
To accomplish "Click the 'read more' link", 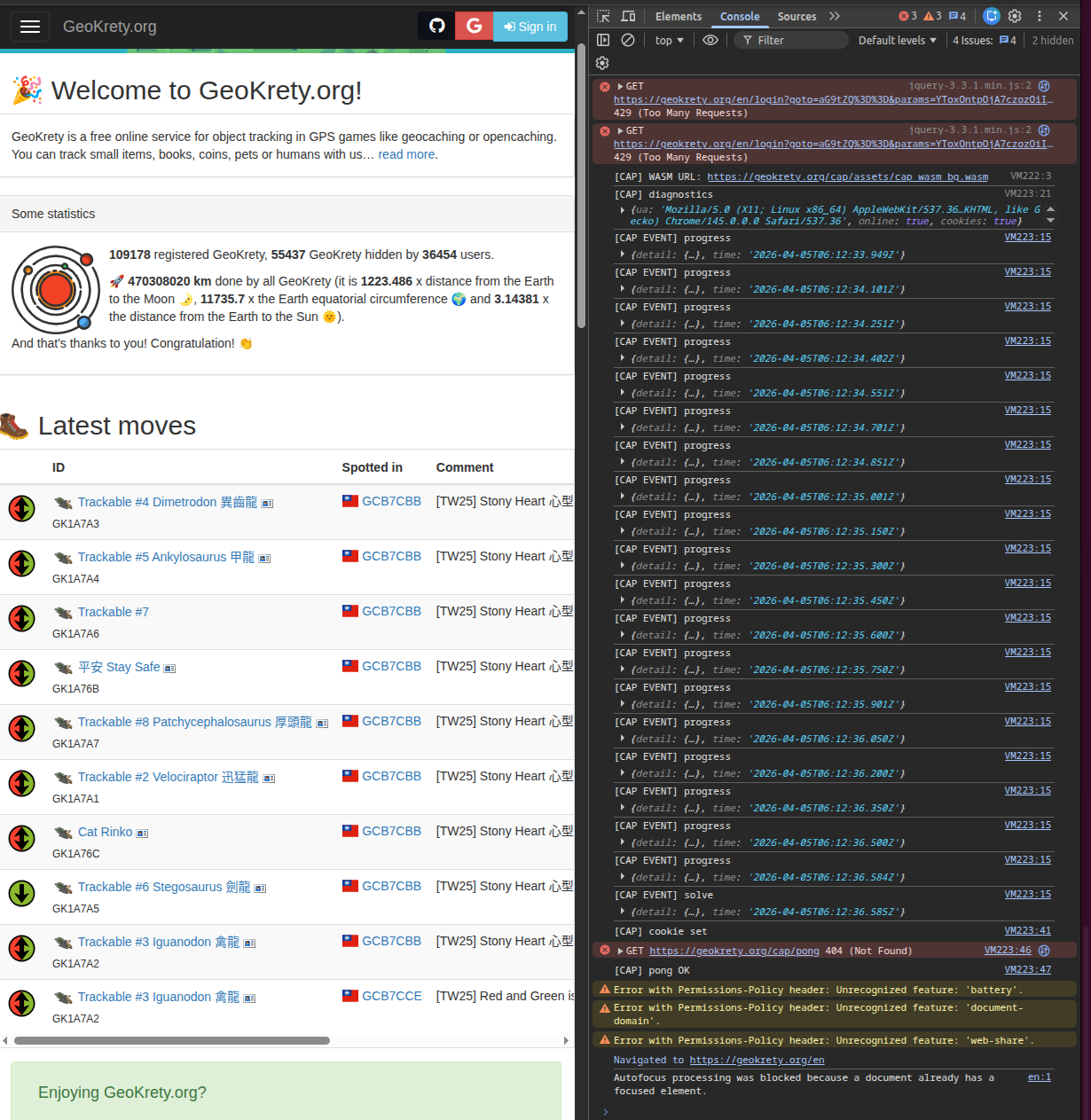I will (x=406, y=153).
